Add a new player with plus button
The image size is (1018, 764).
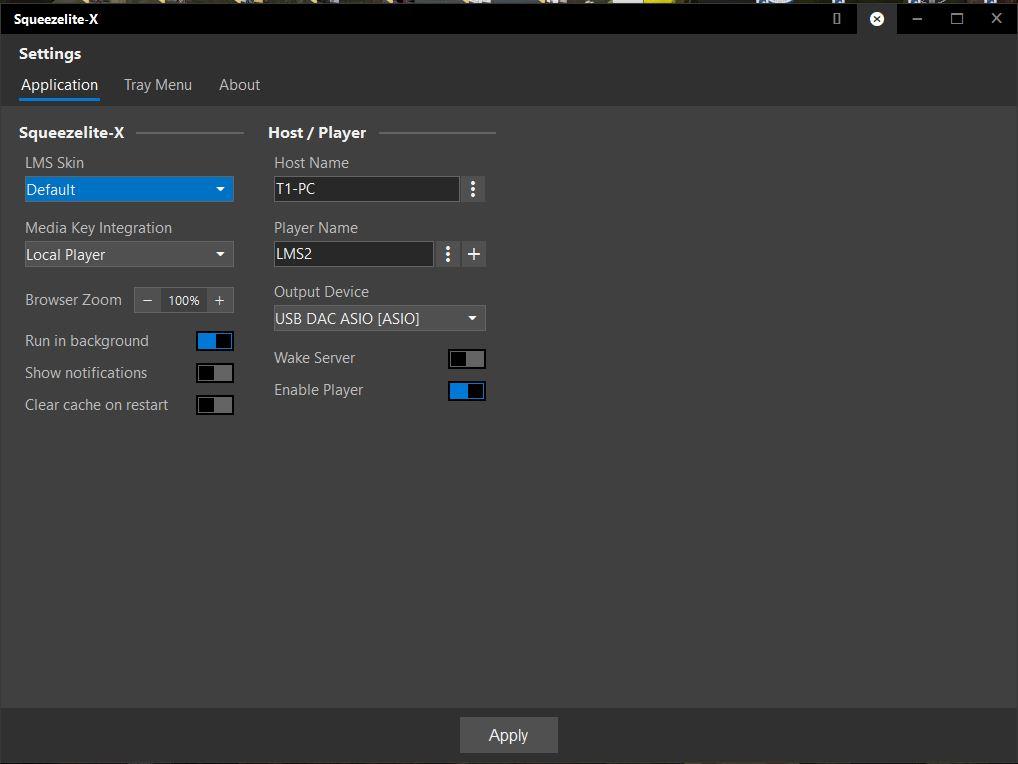tap(474, 254)
